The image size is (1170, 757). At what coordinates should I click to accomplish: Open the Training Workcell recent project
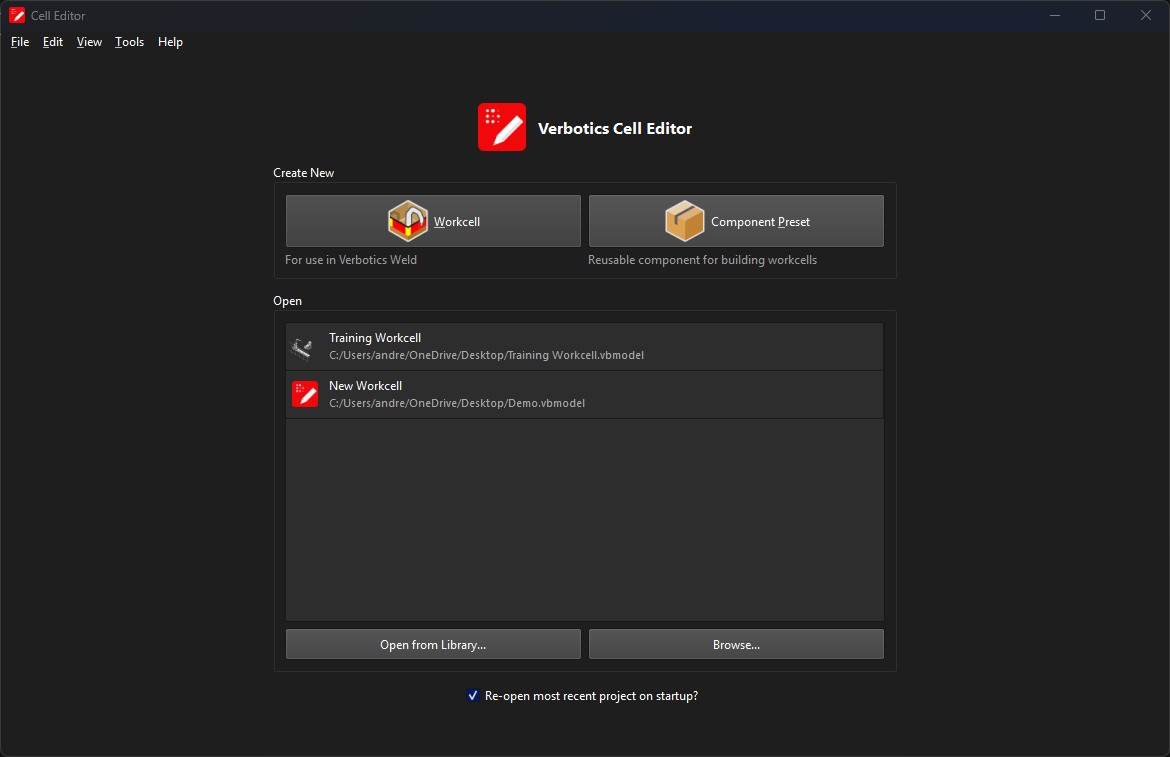click(x=584, y=347)
